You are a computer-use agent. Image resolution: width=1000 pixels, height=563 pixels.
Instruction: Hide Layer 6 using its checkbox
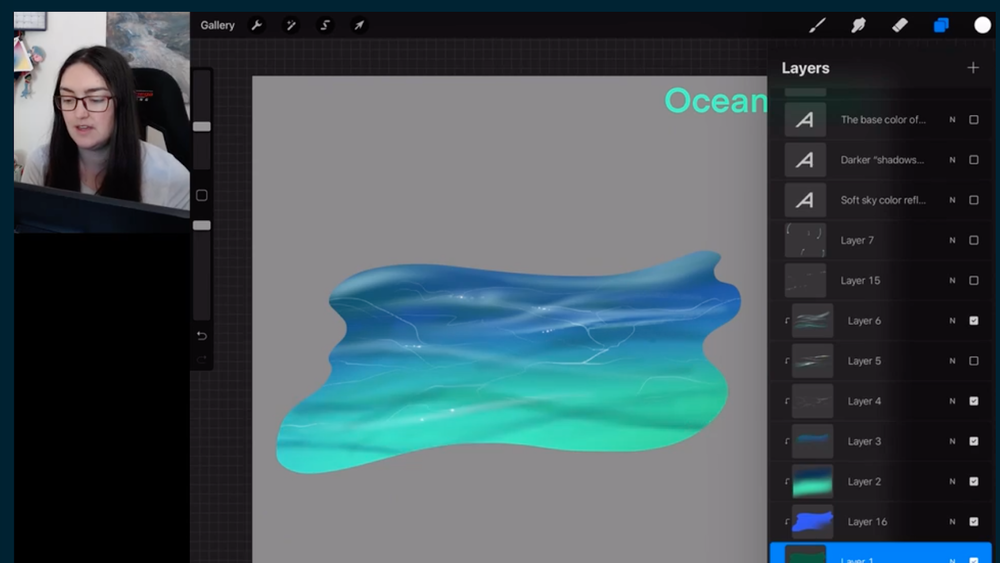click(974, 321)
